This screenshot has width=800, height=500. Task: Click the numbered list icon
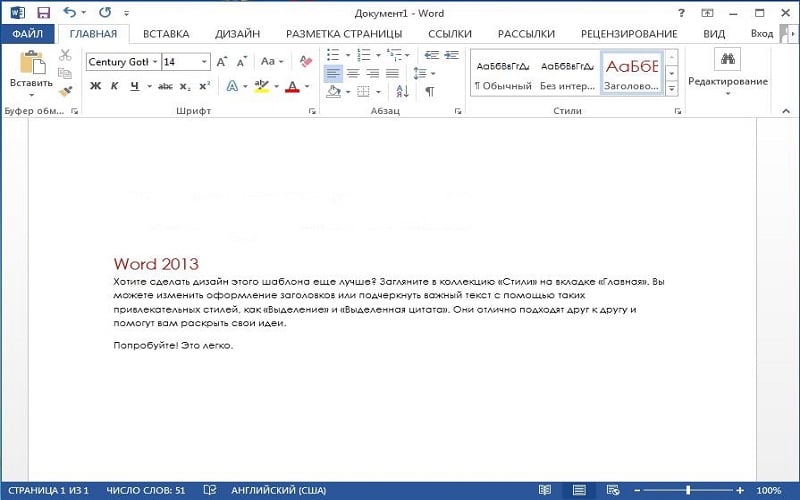(364, 55)
